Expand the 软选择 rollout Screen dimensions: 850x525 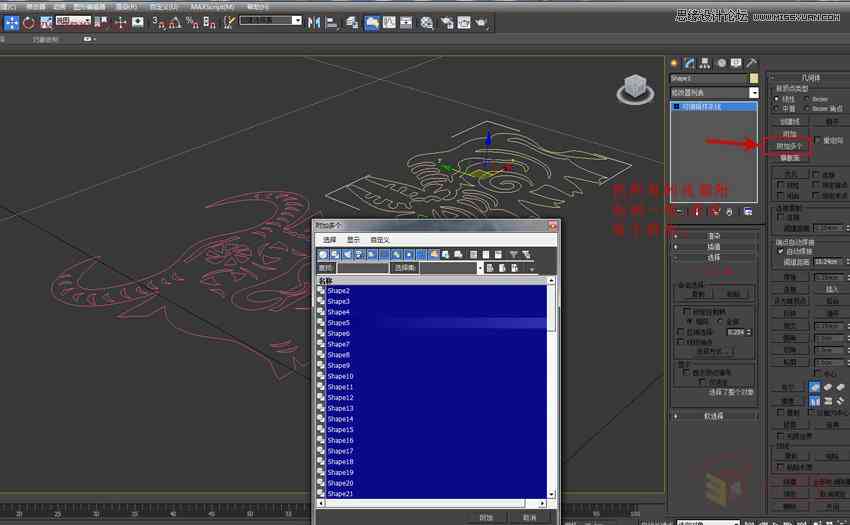(x=714, y=416)
